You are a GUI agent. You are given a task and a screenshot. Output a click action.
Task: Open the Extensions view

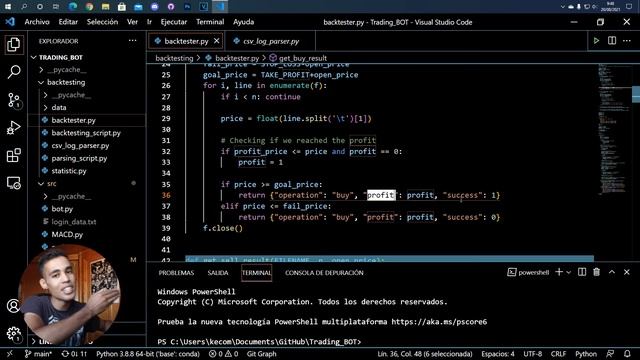coord(13,156)
